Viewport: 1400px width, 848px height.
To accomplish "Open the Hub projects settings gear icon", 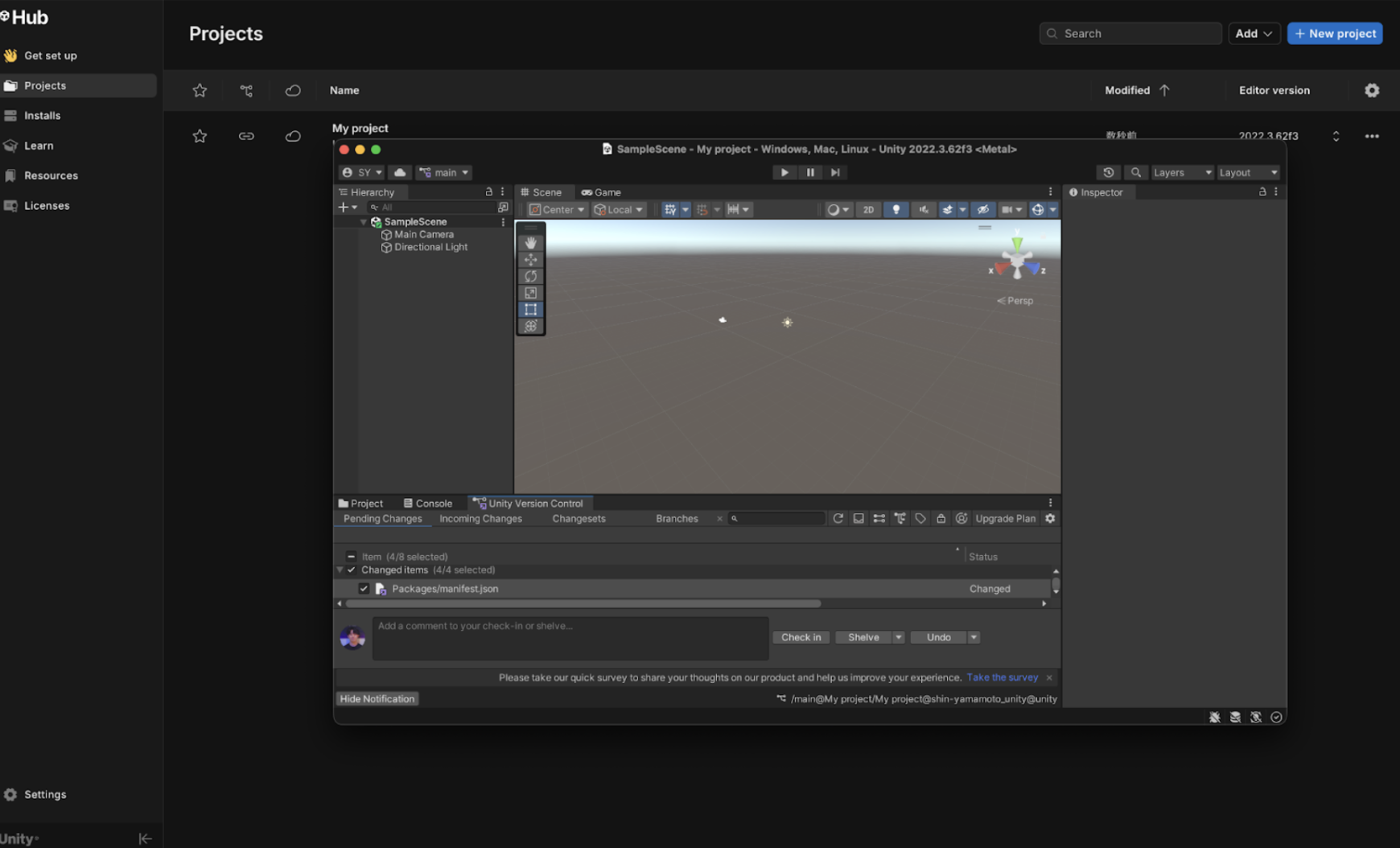I will pos(1372,90).
